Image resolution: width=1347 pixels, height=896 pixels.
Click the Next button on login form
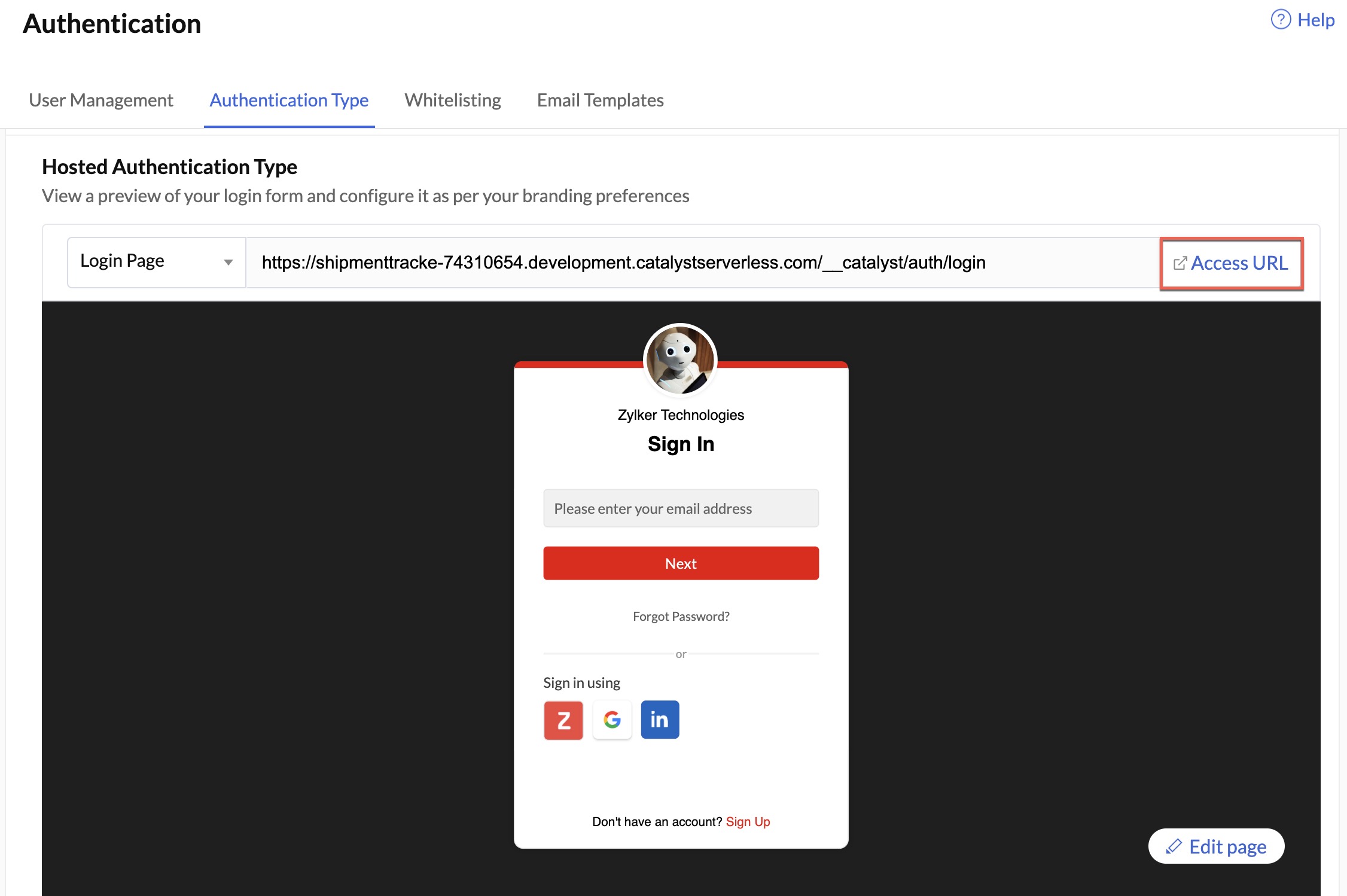pyautogui.click(x=680, y=563)
